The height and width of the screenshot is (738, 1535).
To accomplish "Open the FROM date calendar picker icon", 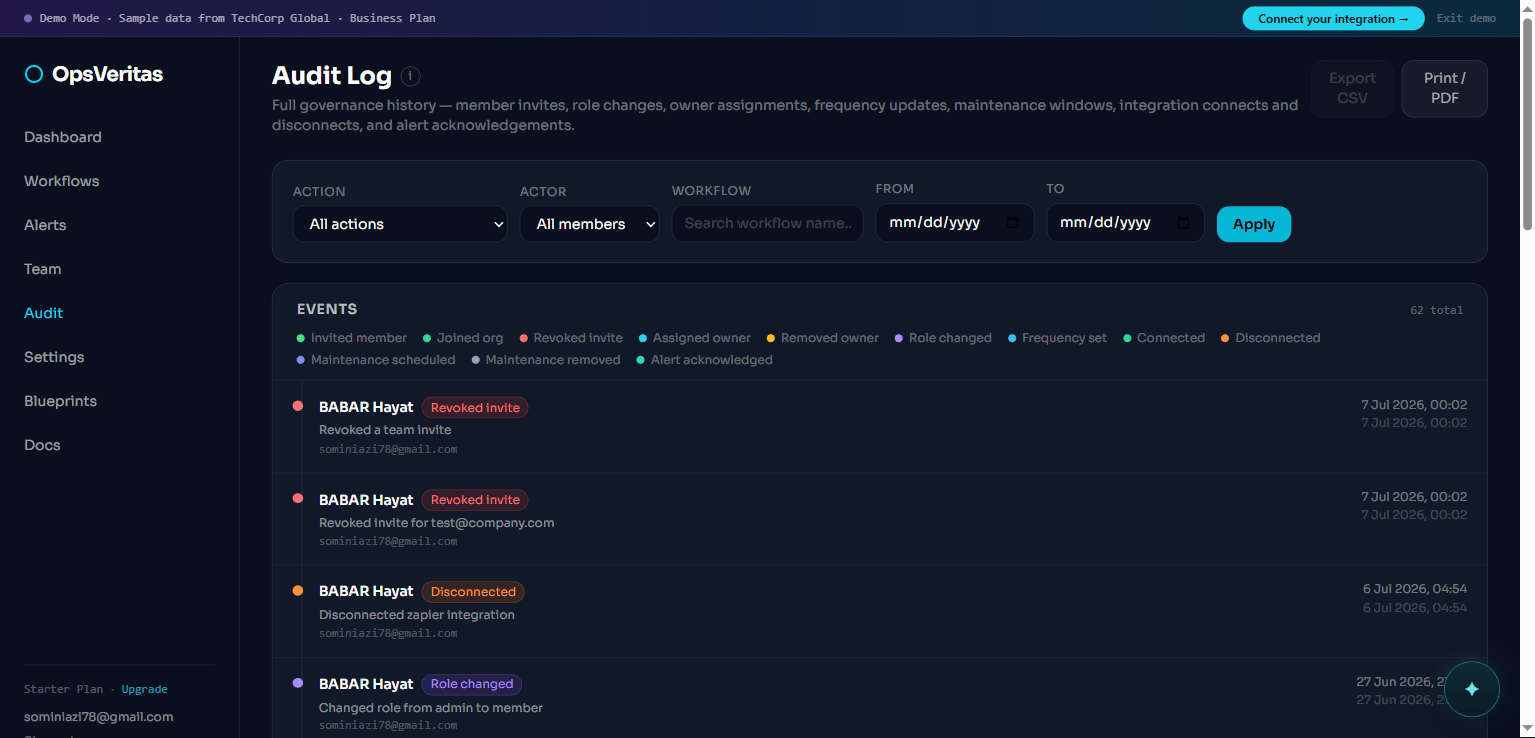I will point(1012,223).
